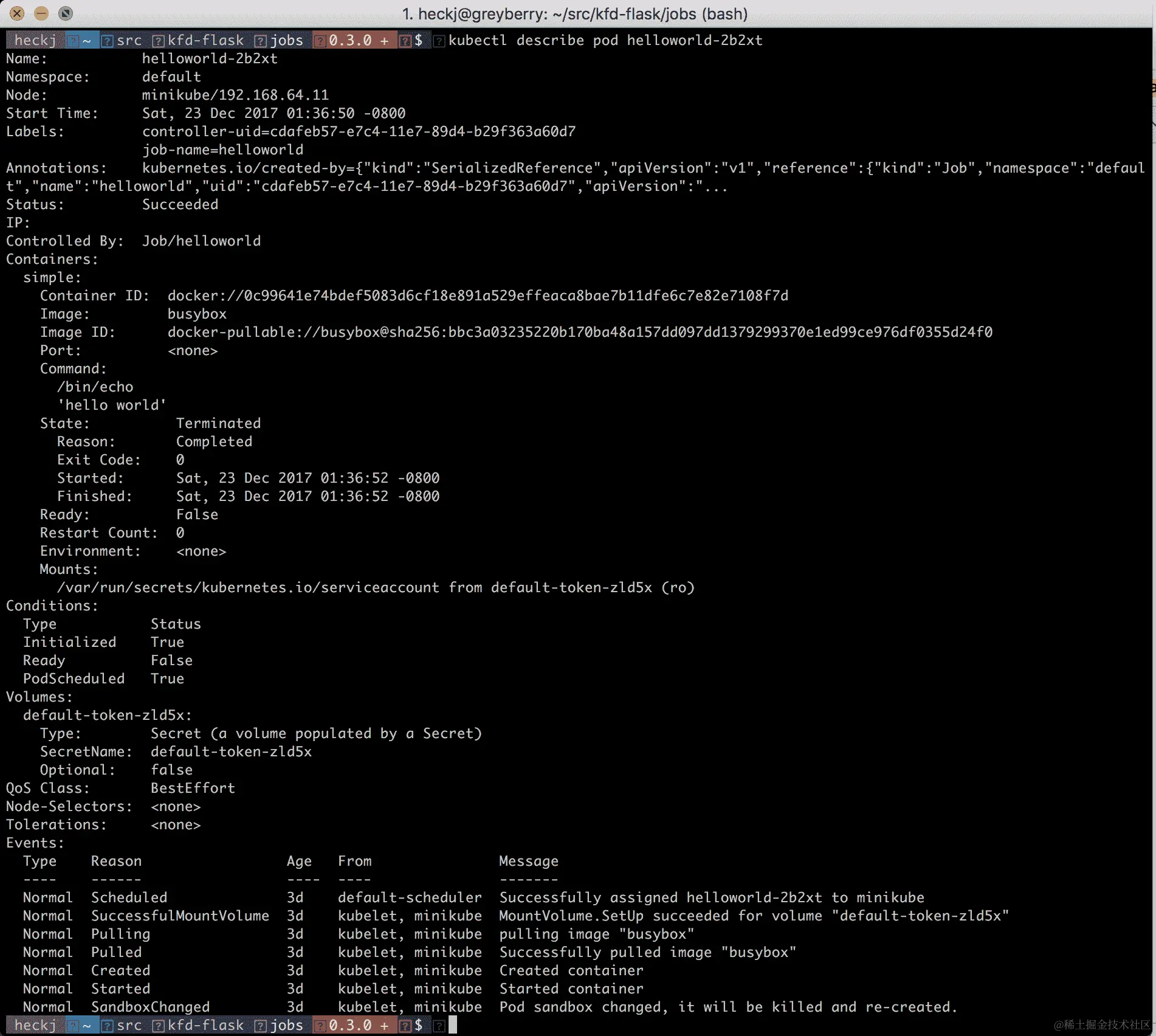Click the job-name=helloworld label
Viewport: 1156px width, 1036px height.
click(222, 150)
